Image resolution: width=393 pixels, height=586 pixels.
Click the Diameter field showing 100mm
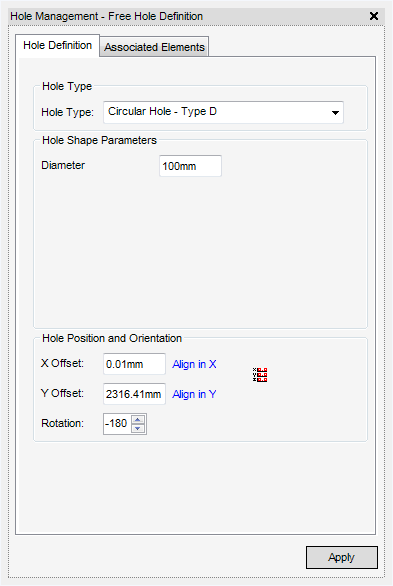(x=191, y=166)
